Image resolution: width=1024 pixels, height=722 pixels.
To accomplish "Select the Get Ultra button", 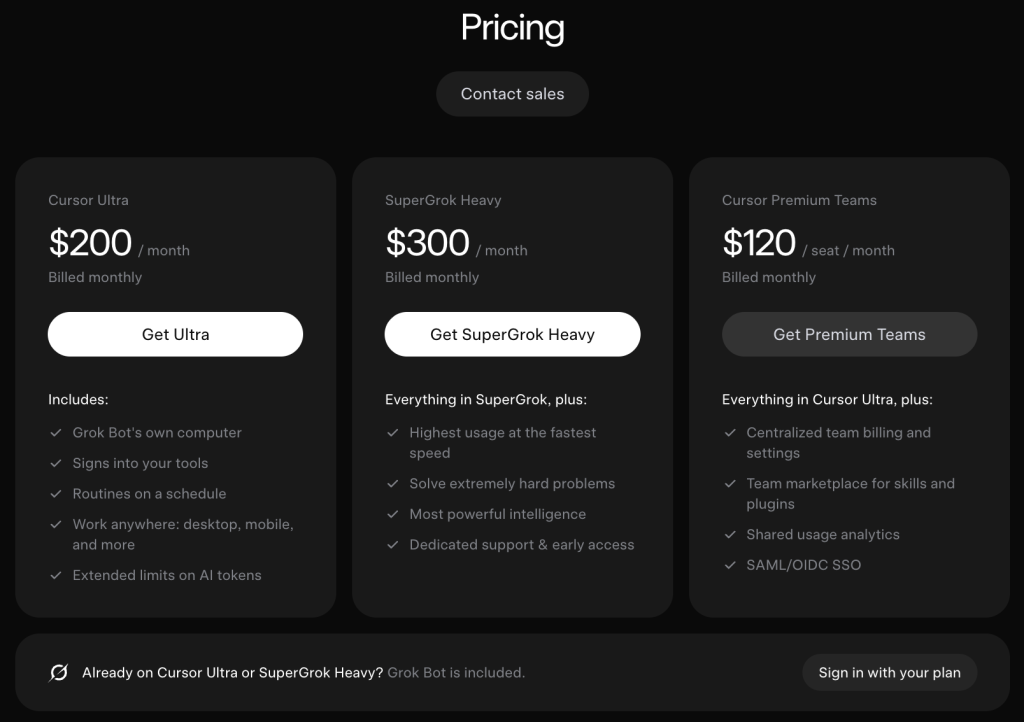I will point(175,334).
